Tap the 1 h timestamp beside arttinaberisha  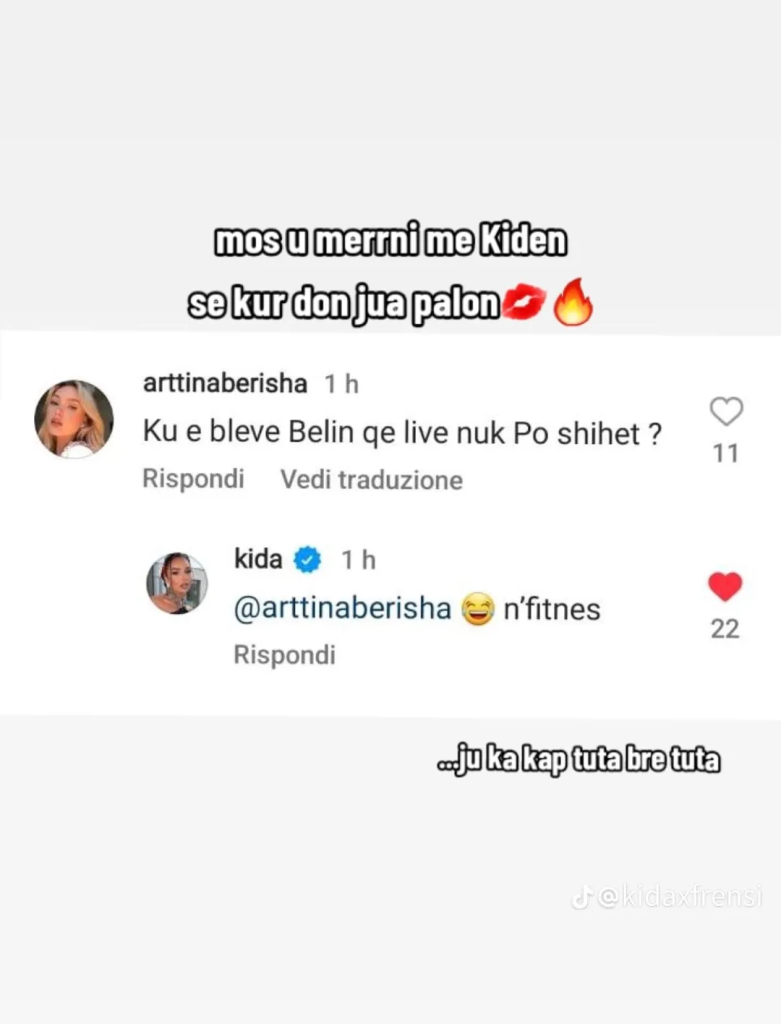[342, 384]
